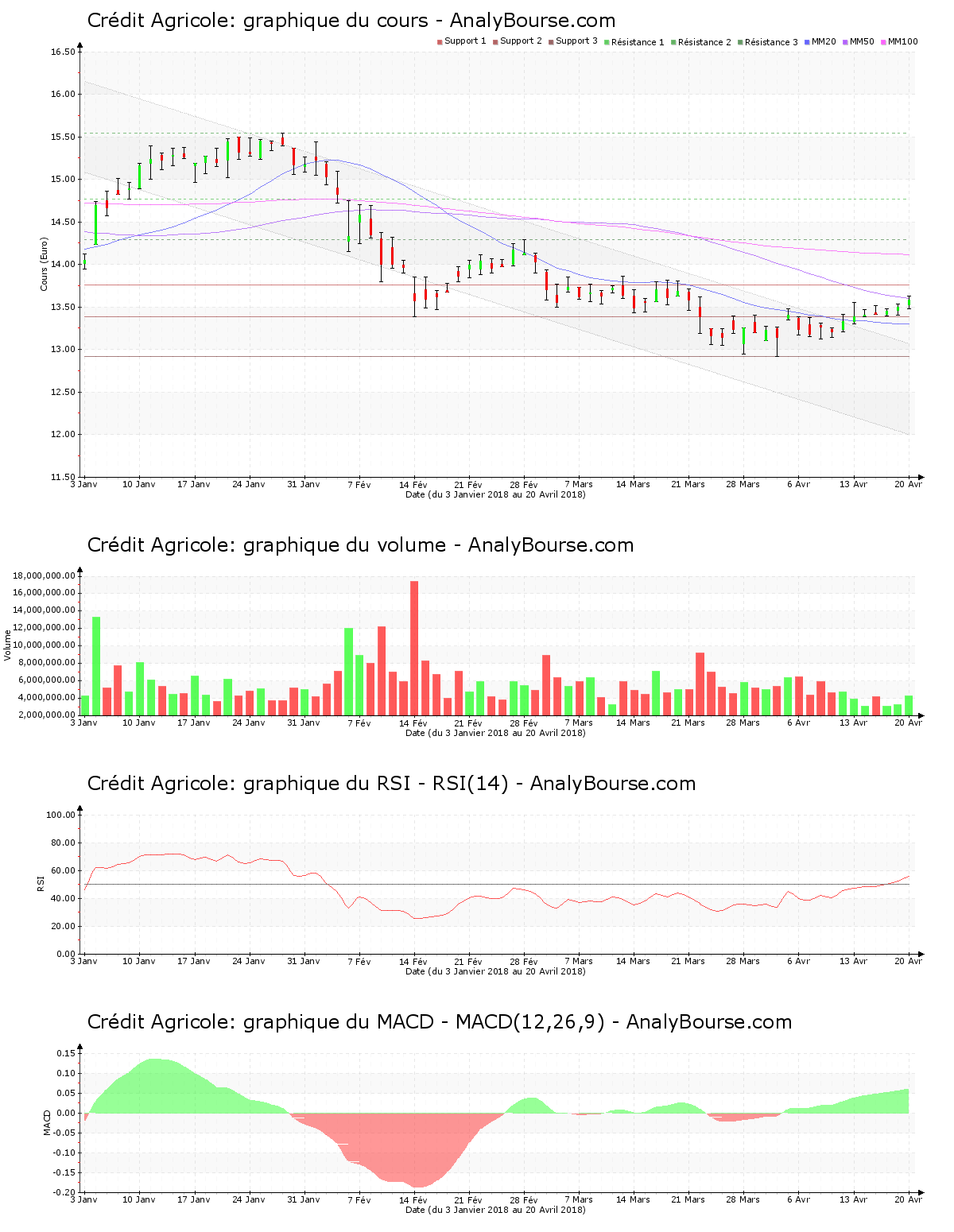Click the 'Volume' vertical axis label
Image resolution: width=954 pixels, height=1232 pixels.
(x=8, y=645)
